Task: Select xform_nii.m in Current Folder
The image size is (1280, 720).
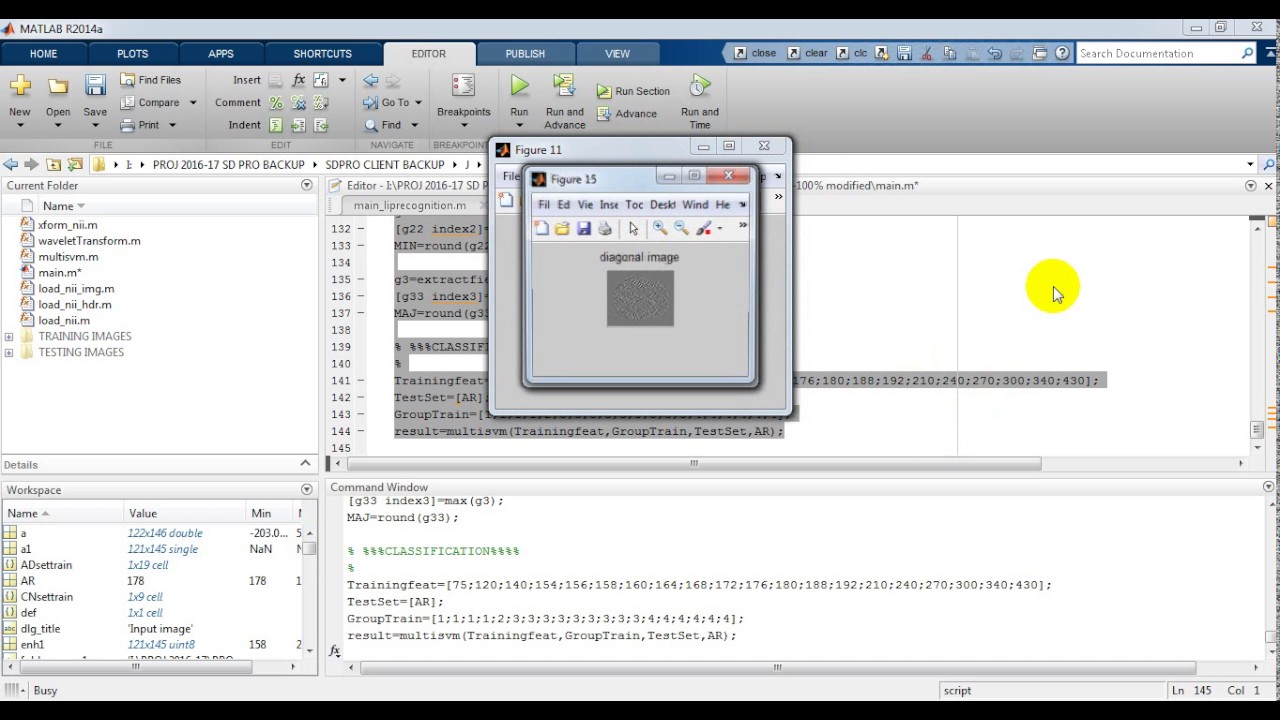Action: pyautogui.click(x=67, y=225)
